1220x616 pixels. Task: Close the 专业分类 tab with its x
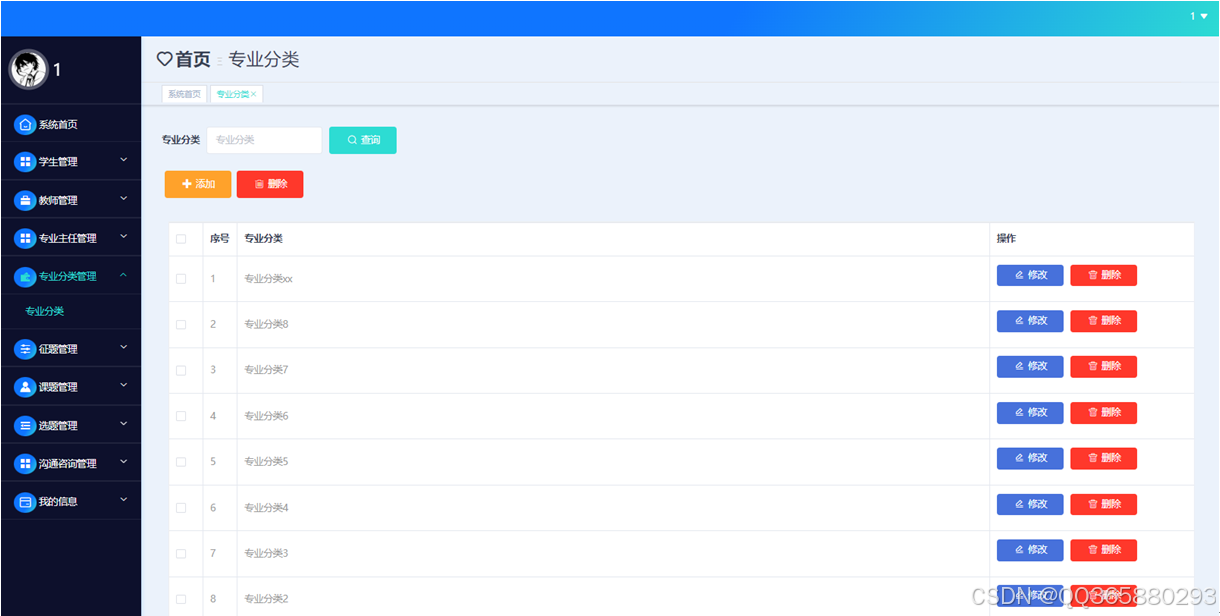coord(254,94)
